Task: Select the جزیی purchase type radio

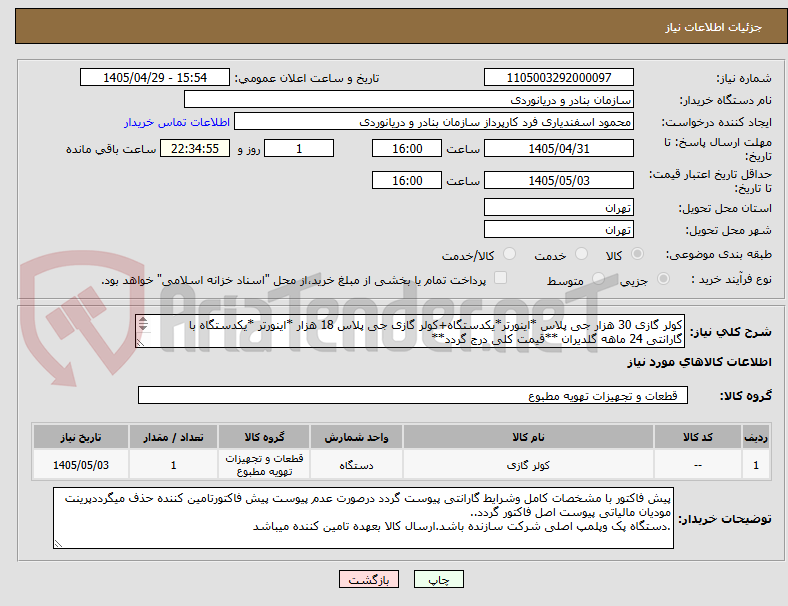Action: (663, 279)
